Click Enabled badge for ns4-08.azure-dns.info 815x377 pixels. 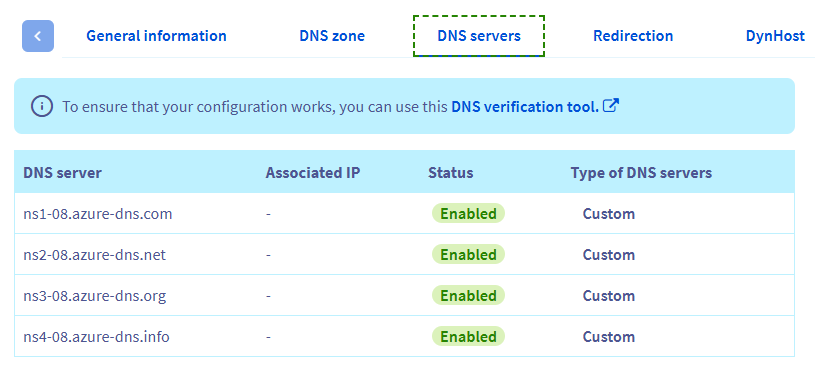point(468,336)
